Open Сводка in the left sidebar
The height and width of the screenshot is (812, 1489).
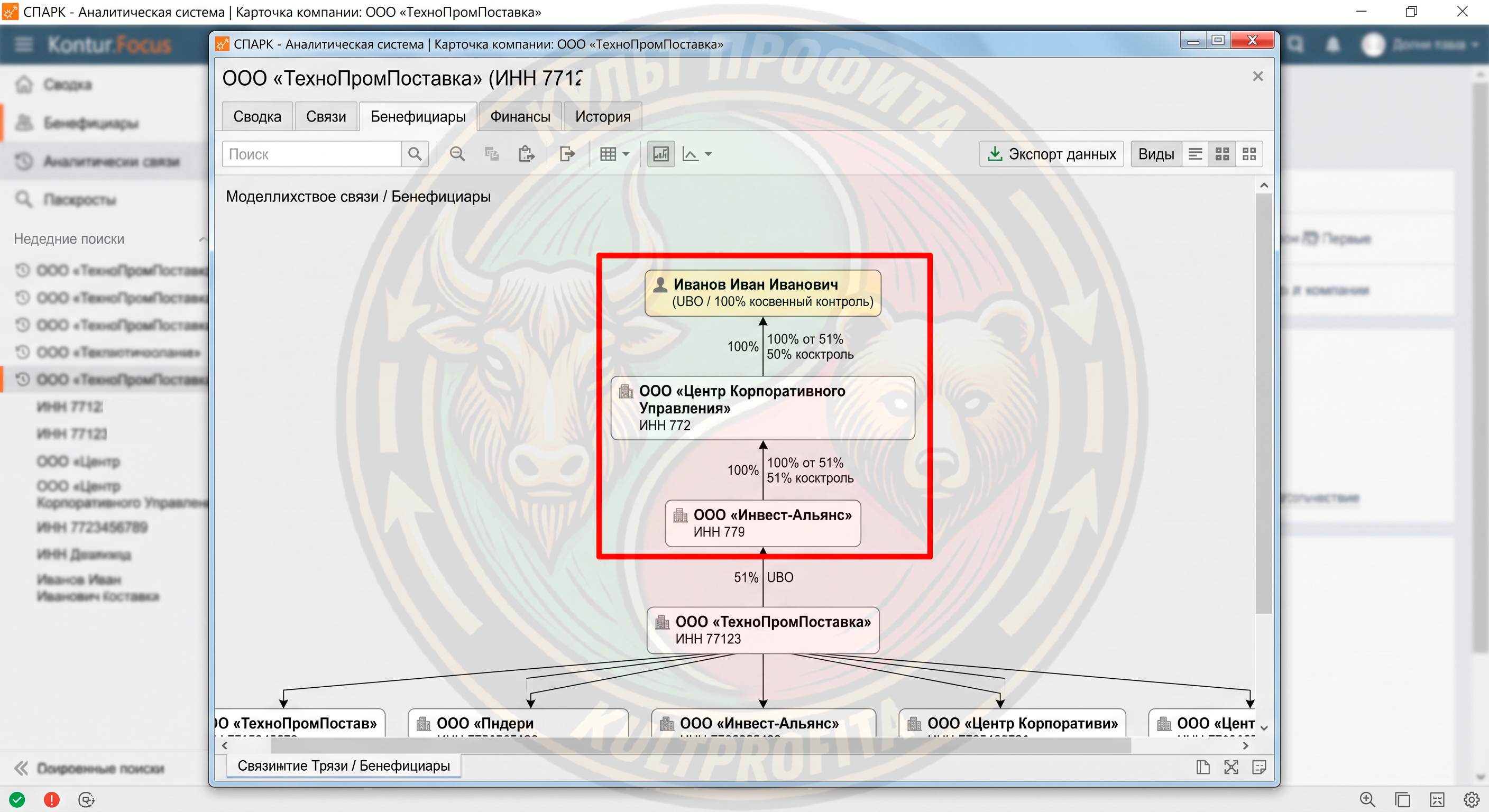click(x=104, y=85)
